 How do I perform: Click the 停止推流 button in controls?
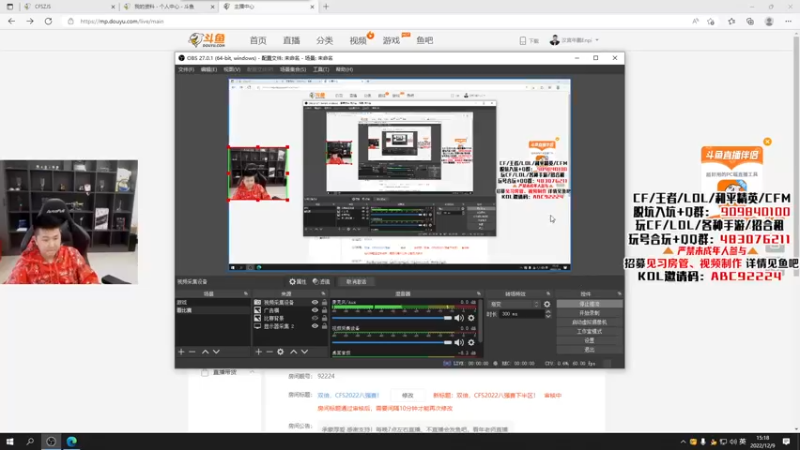click(589, 304)
